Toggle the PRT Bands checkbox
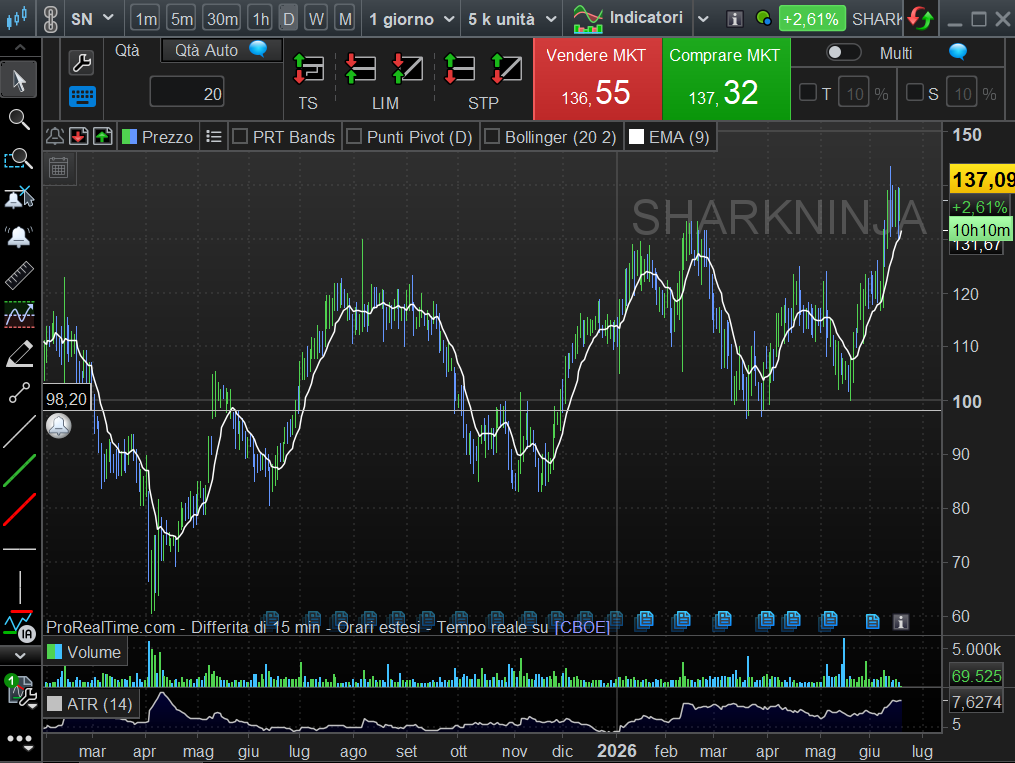 tap(240, 137)
